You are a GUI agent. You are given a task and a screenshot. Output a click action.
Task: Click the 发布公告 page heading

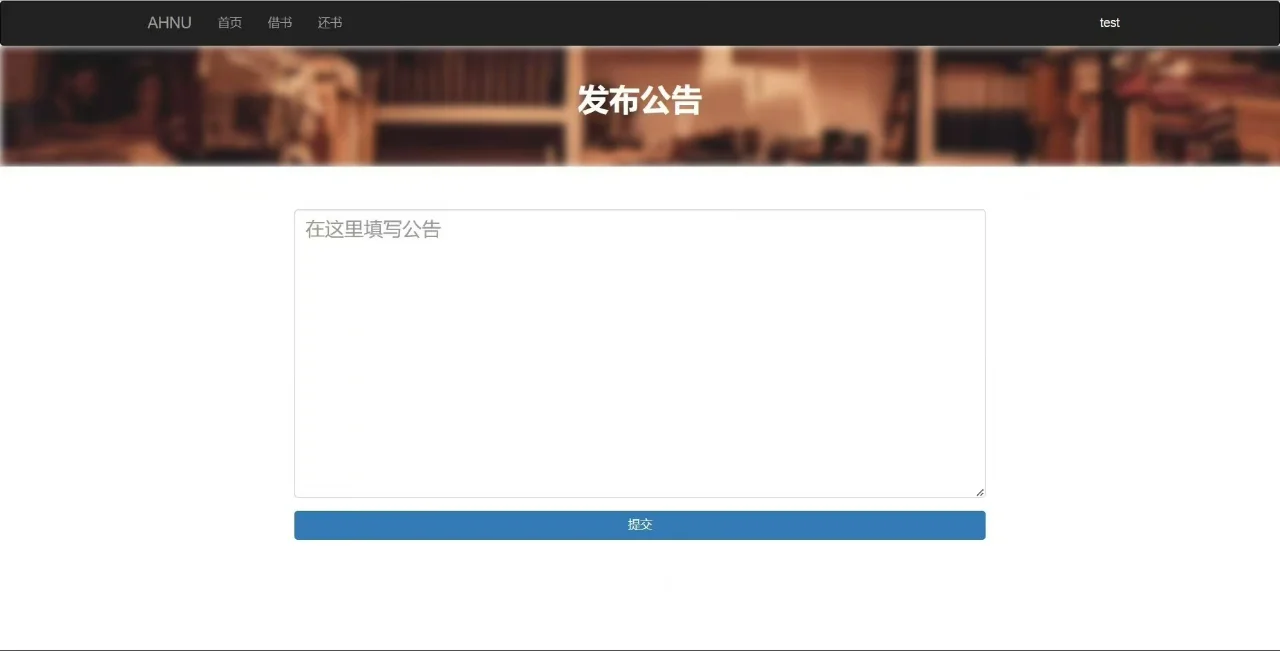(639, 101)
